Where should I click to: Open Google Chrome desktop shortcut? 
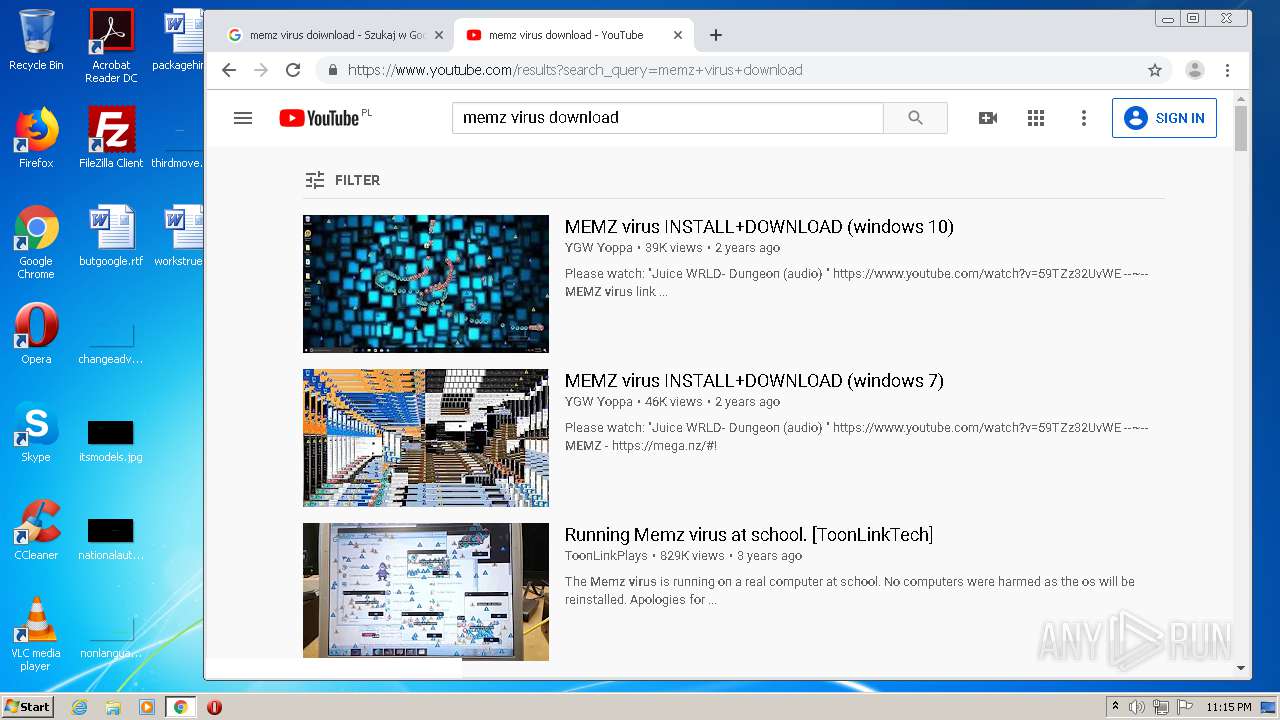tap(36, 243)
